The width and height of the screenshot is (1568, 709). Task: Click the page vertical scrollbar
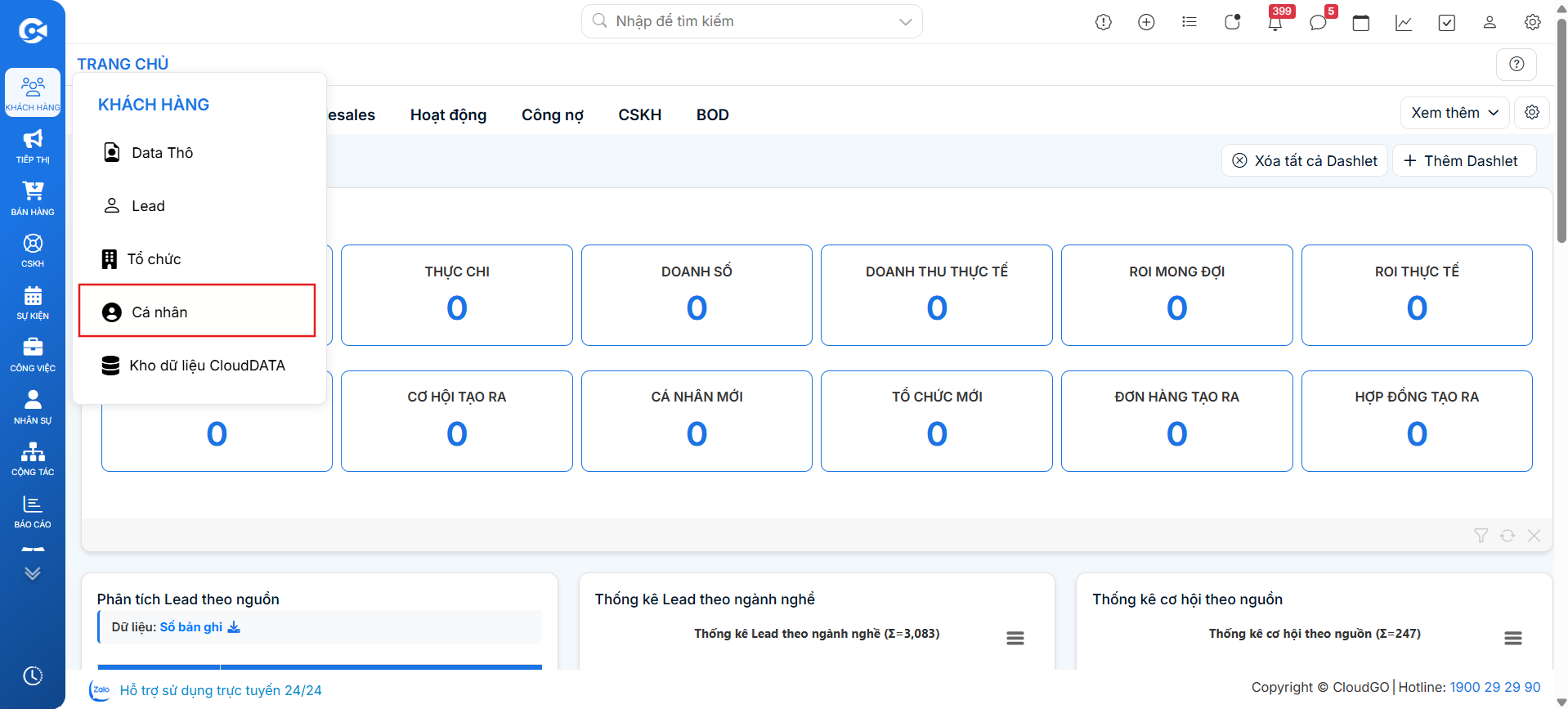coord(1561,131)
